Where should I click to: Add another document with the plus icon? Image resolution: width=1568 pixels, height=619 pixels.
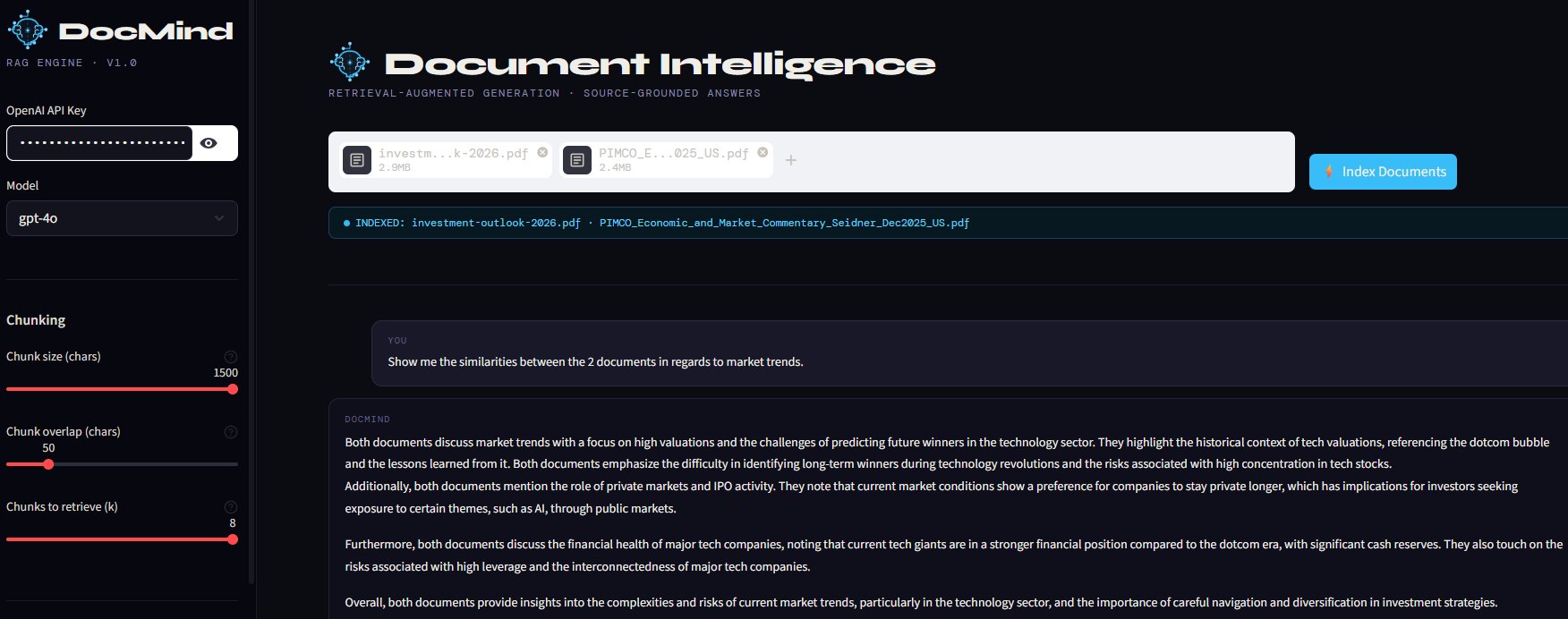point(790,160)
